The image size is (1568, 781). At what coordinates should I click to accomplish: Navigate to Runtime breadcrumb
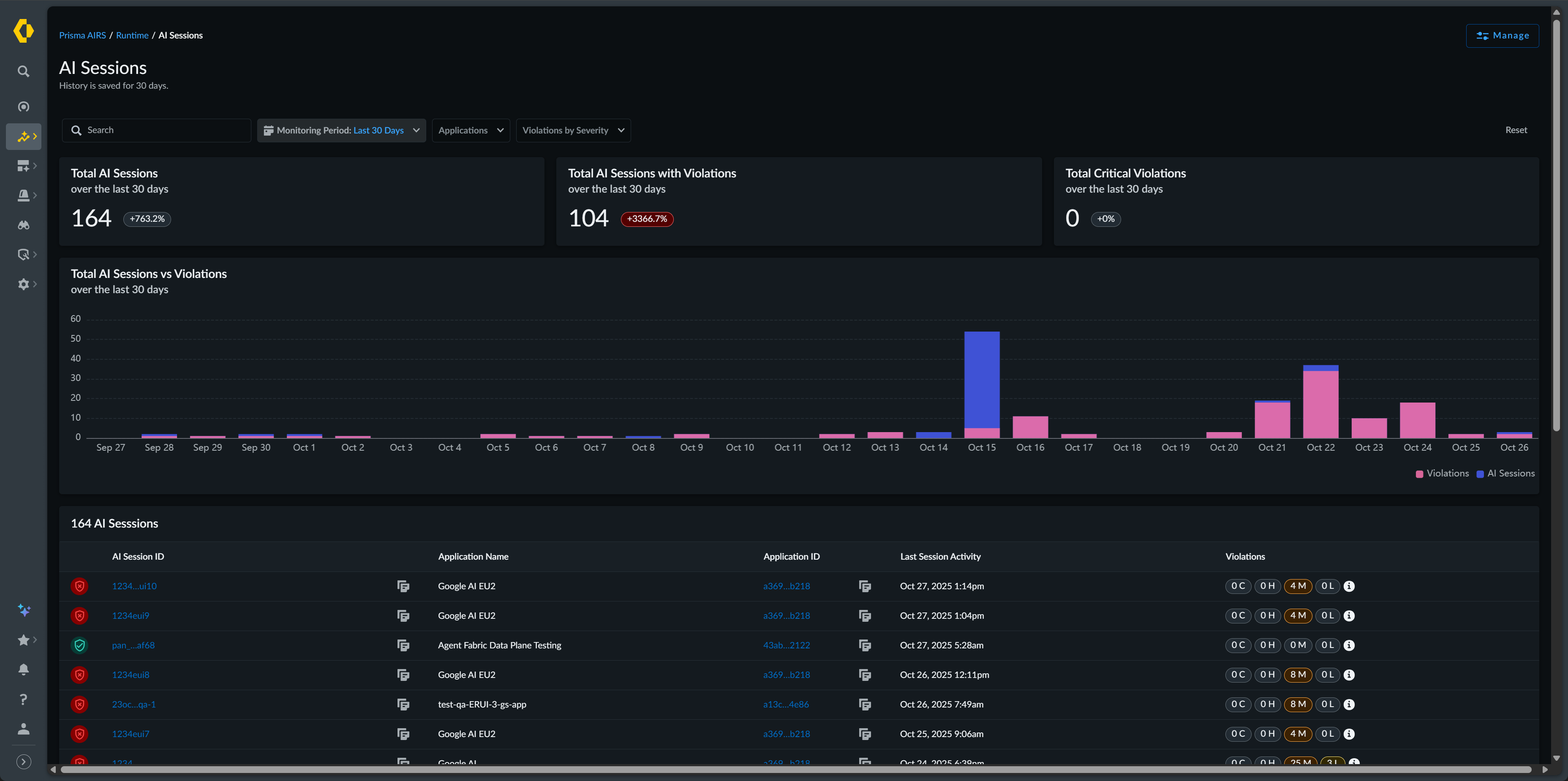132,35
